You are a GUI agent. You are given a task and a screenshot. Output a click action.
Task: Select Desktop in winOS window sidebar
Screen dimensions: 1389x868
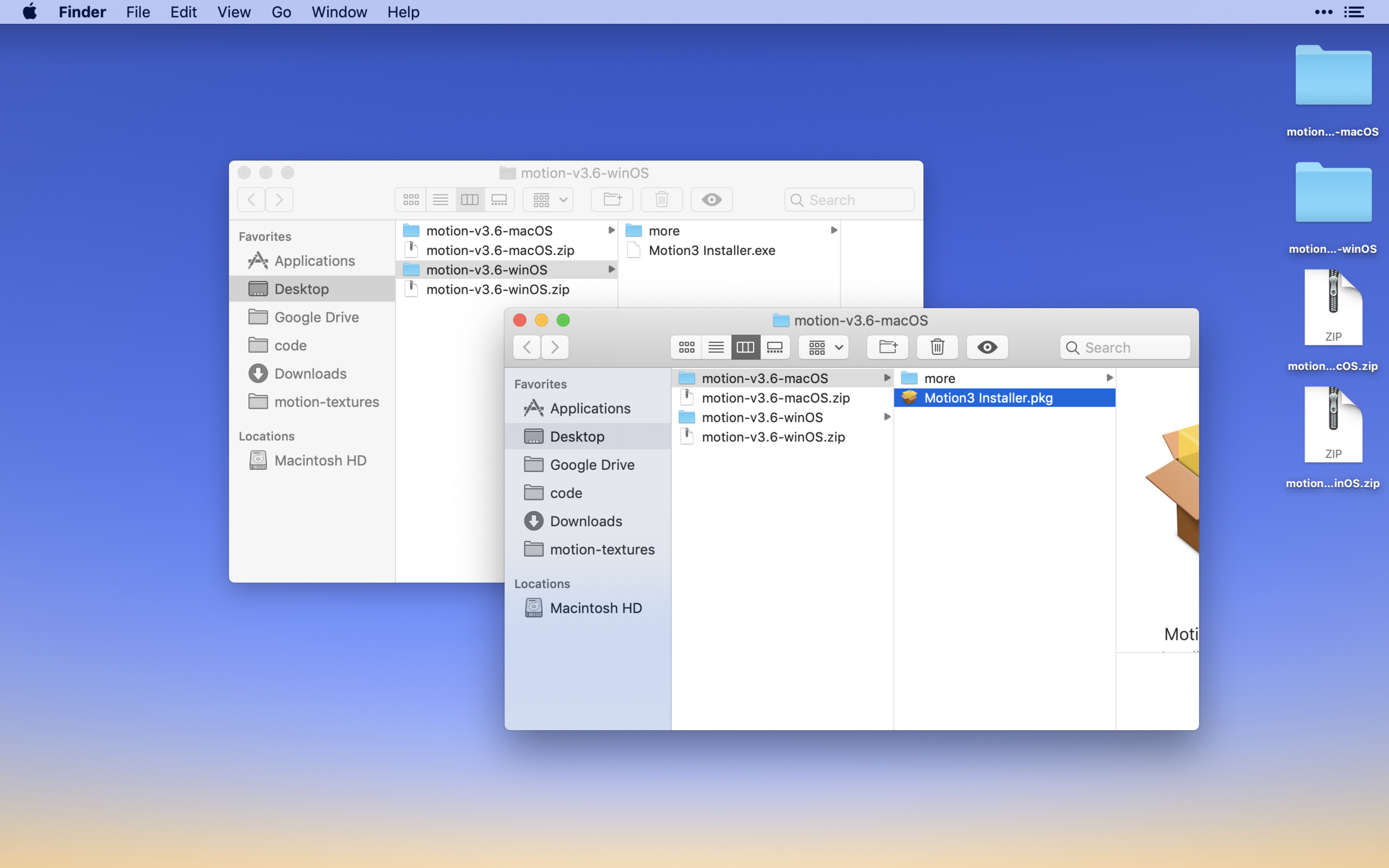click(x=312, y=289)
